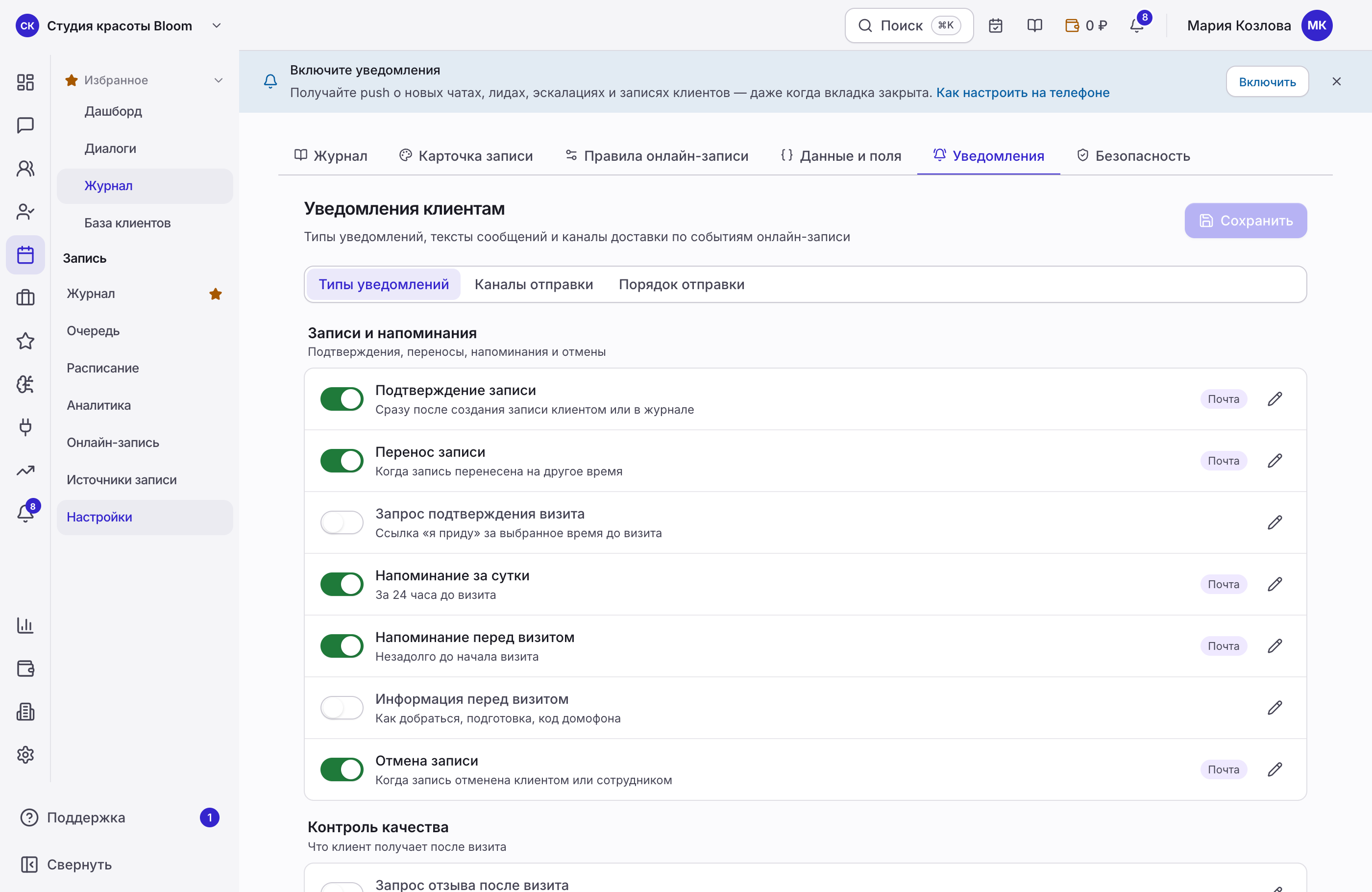This screenshot has height=892, width=1372.
Task: Switch to Порядок отправки tab
Action: (x=682, y=284)
